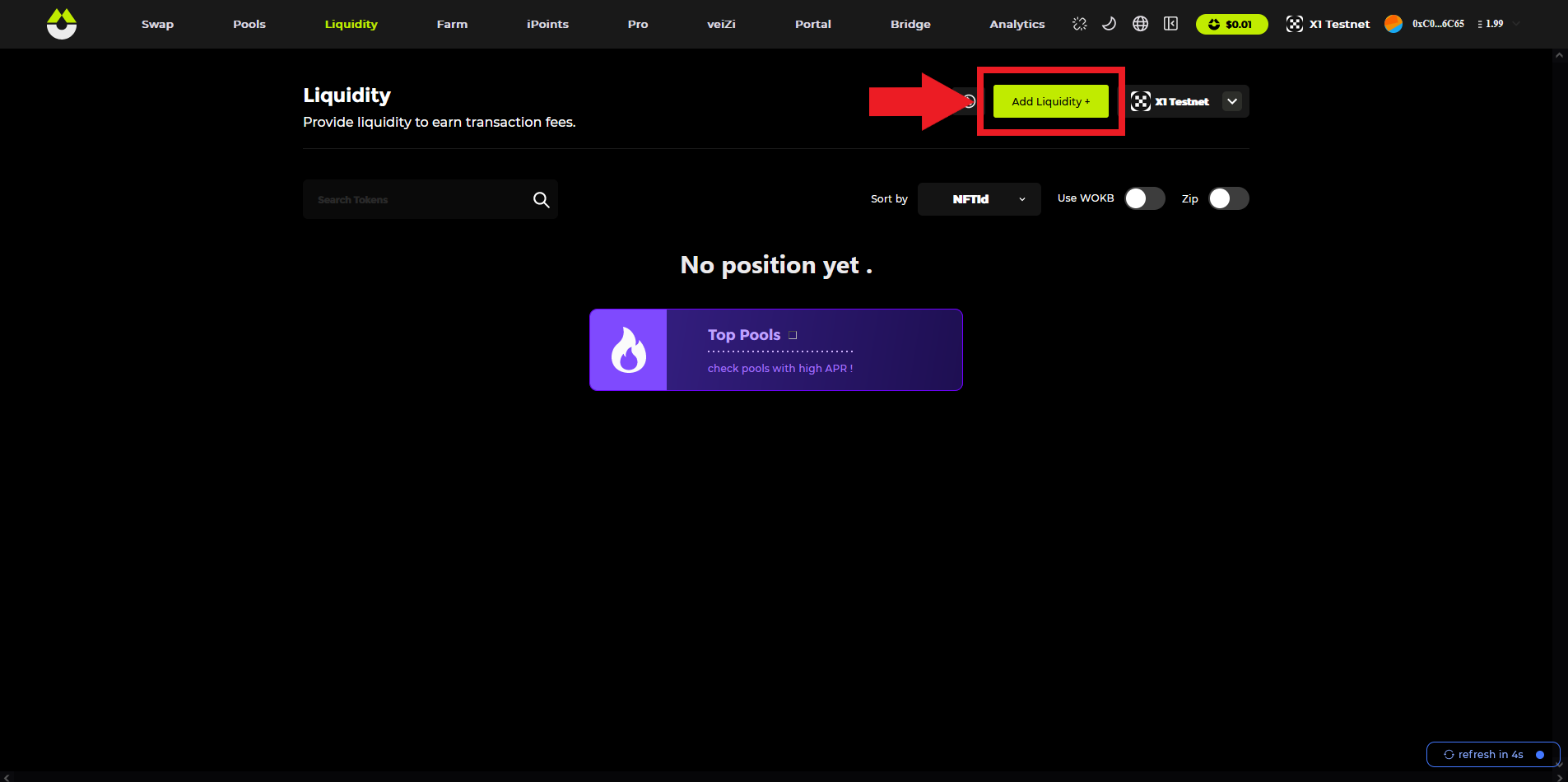Click the sidebar collapse panel icon
Screen dimensions: 1568x782
click(1170, 24)
